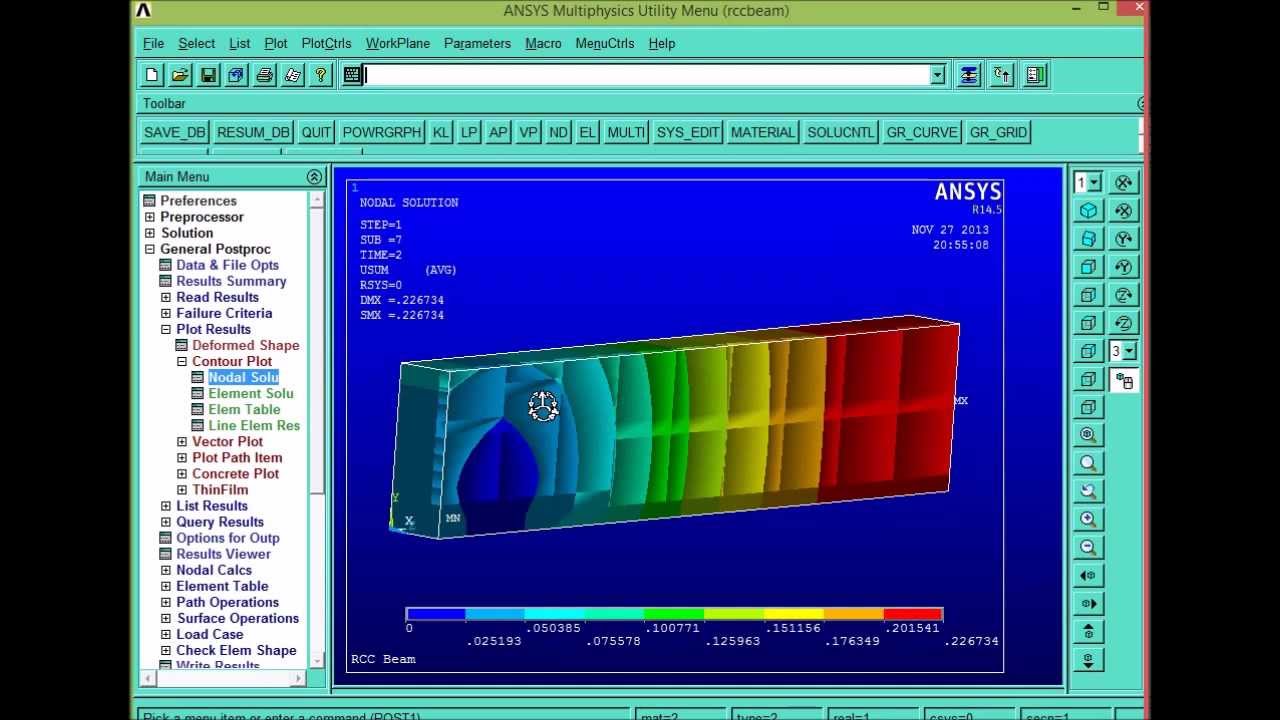Click the POWRGRPH toolbar button
1280x720 pixels.
(382, 132)
